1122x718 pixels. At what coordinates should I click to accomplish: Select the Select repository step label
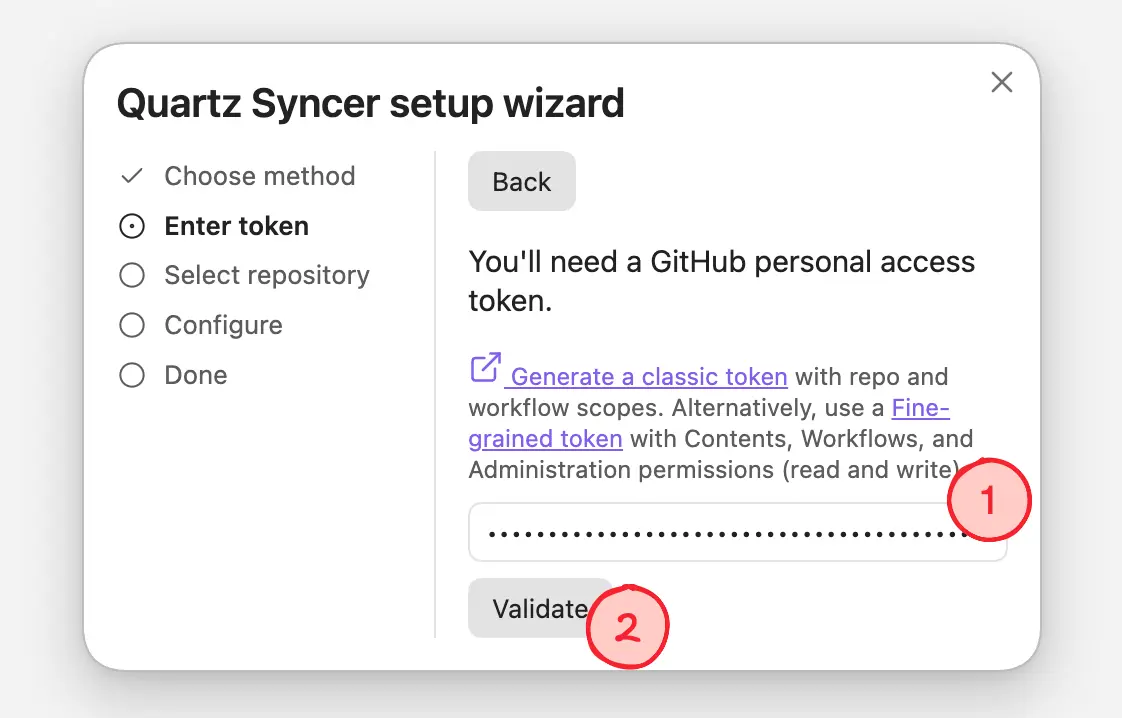click(x=267, y=276)
